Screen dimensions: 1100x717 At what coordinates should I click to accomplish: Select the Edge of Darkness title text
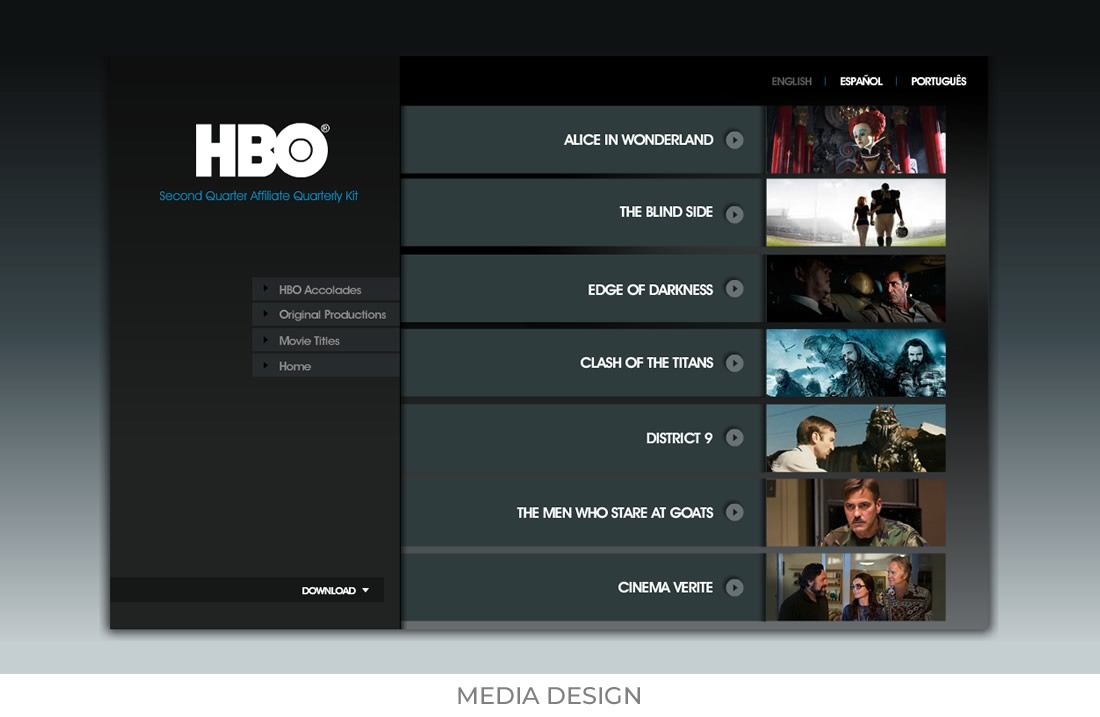pyautogui.click(x=650, y=290)
